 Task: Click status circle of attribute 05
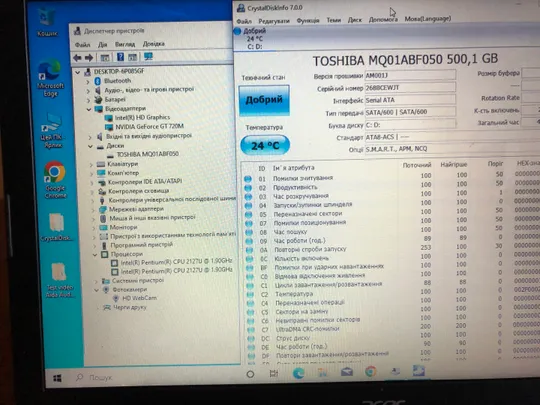click(248, 215)
